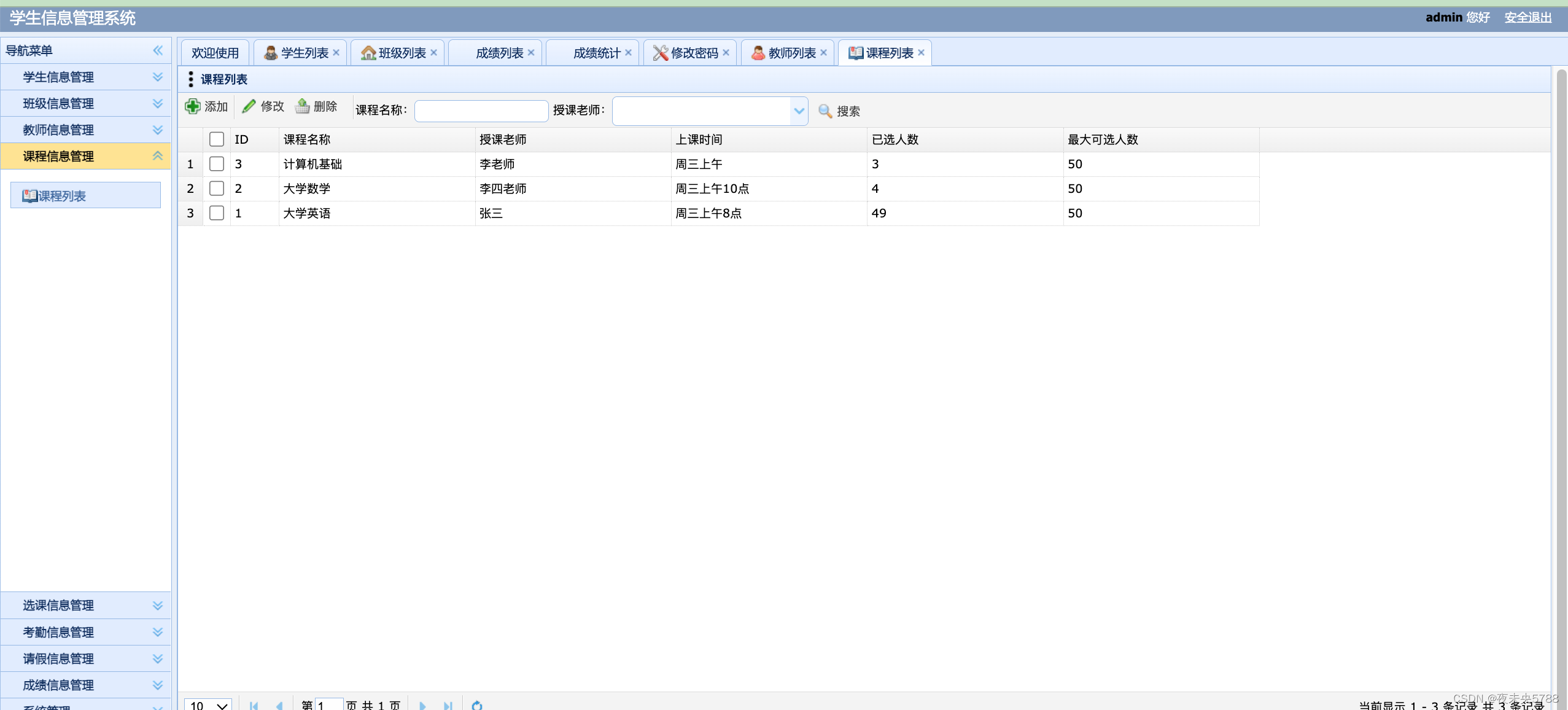
Task: Open the 授课老师 dropdown list
Action: point(798,111)
